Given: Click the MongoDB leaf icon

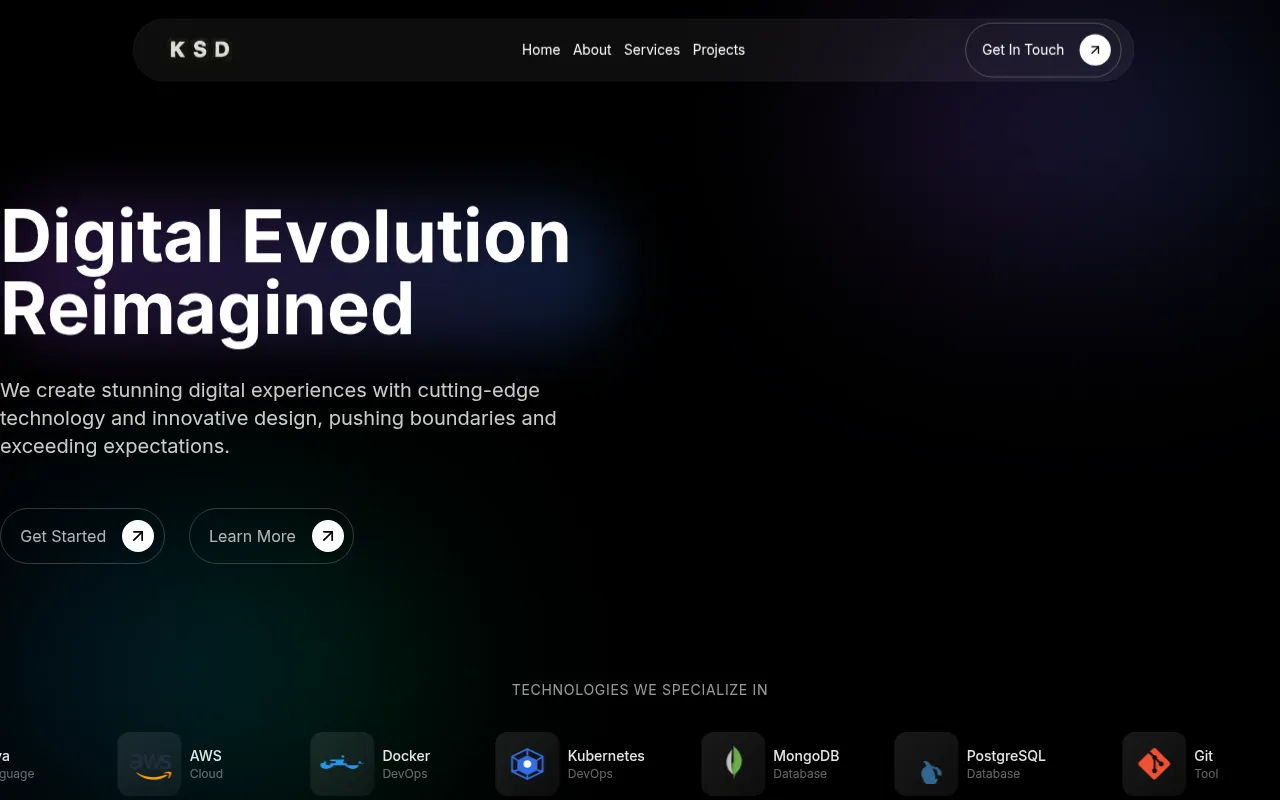Looking at the screenshot, I should coord(733,764).
